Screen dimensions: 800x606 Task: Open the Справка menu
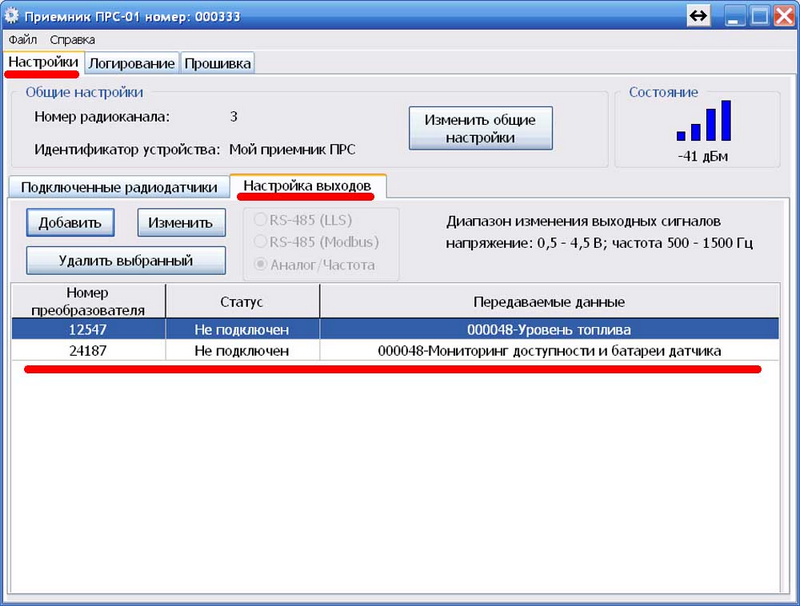[72, 40]
